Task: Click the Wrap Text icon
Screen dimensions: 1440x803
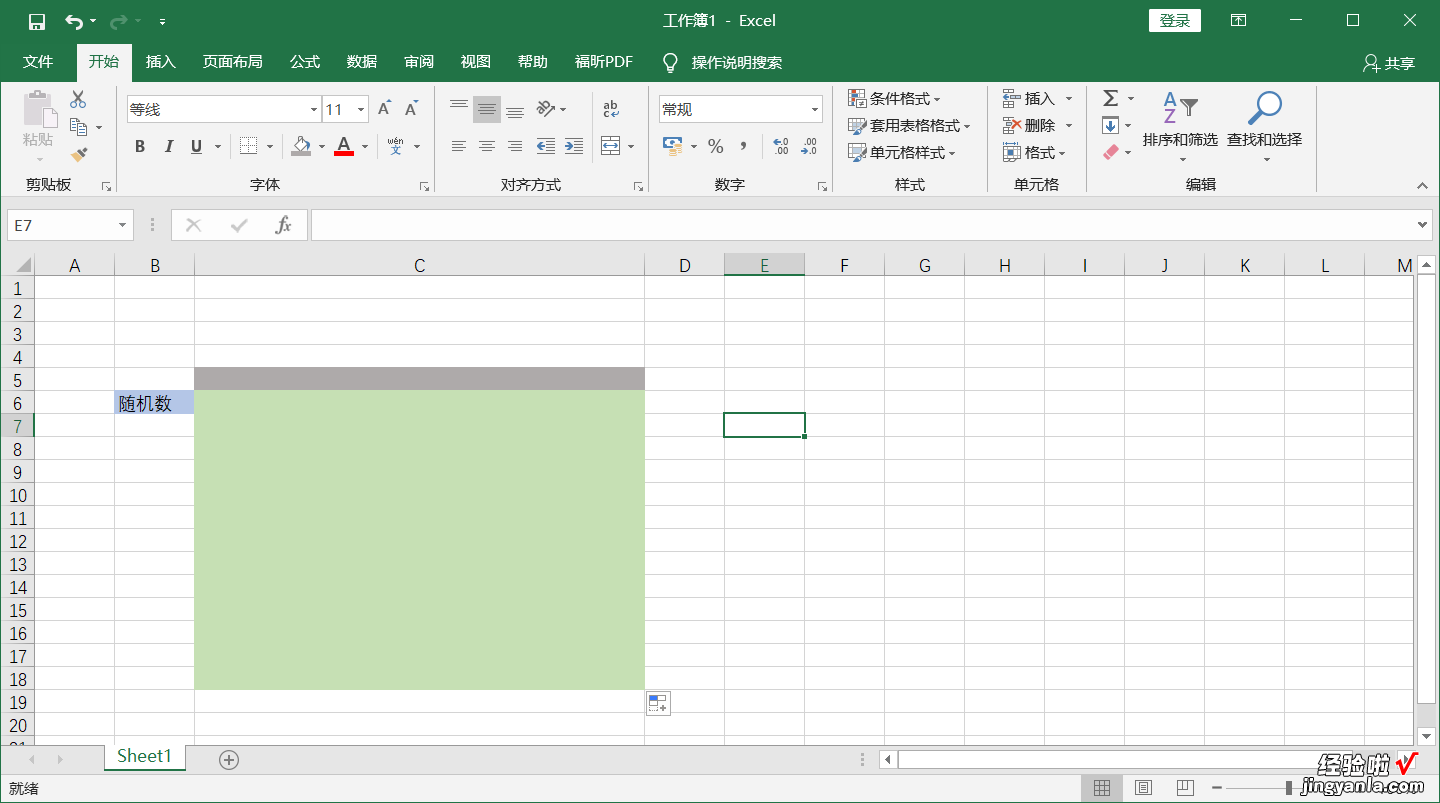Action: coord(610,109)
